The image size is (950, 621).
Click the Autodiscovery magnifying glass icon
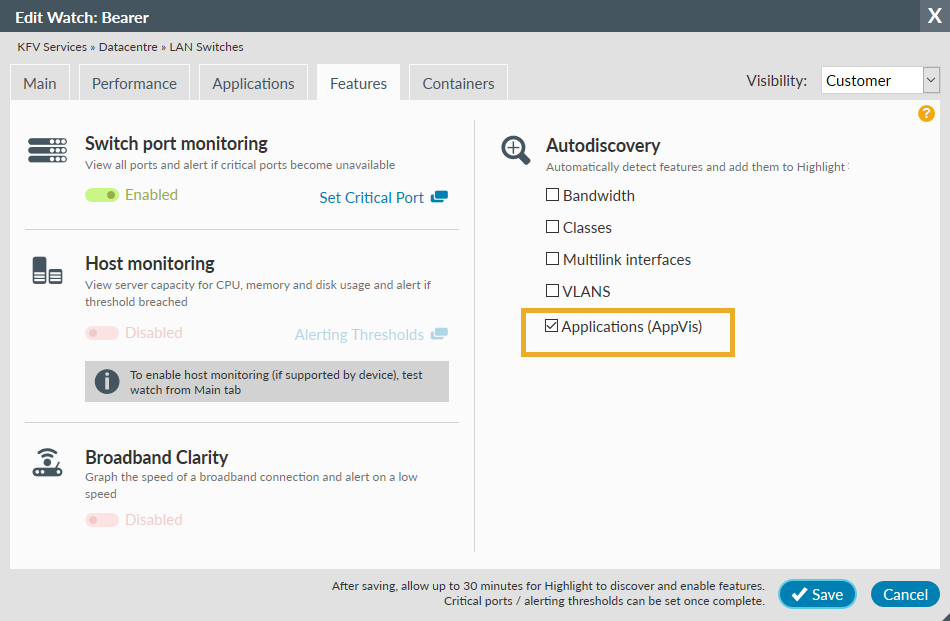pos(514,150)
